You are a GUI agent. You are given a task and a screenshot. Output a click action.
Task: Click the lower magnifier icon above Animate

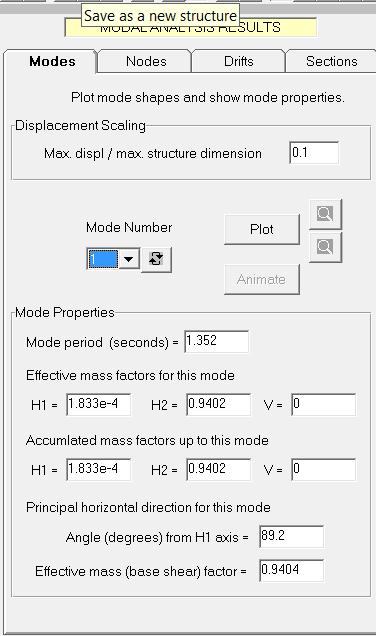[325, 247]
